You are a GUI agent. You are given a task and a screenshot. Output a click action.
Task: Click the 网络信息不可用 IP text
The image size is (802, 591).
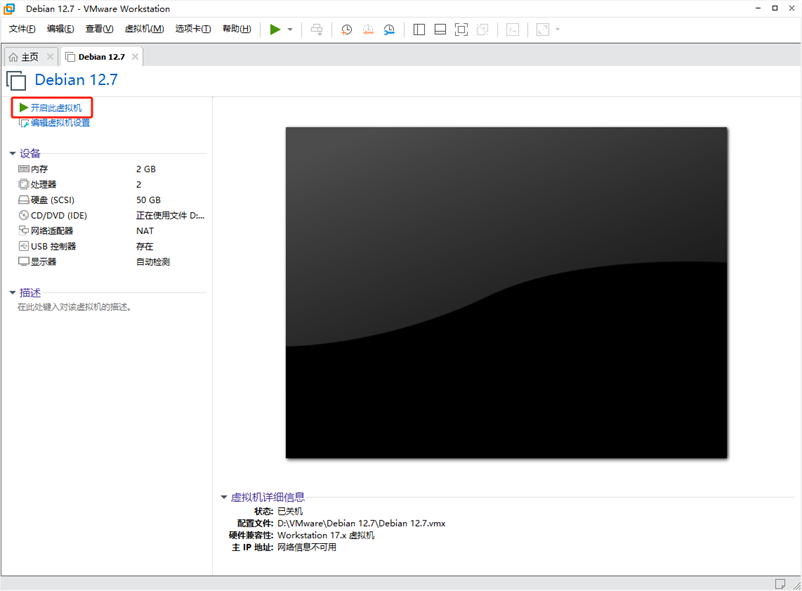click(307, 547)
